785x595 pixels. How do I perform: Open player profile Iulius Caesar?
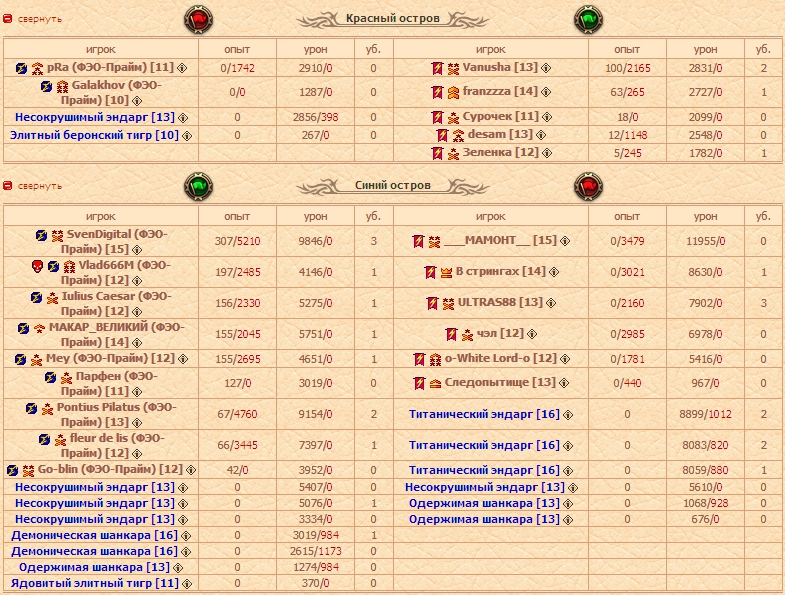116,304
